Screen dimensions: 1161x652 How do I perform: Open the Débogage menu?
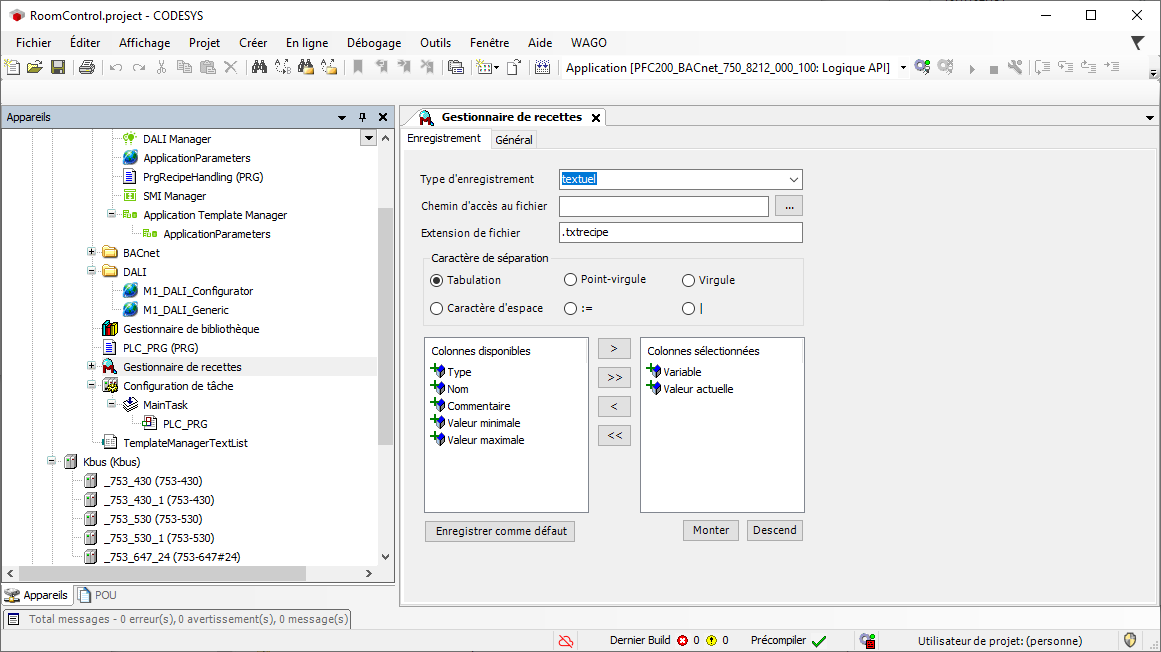[374, 43]
